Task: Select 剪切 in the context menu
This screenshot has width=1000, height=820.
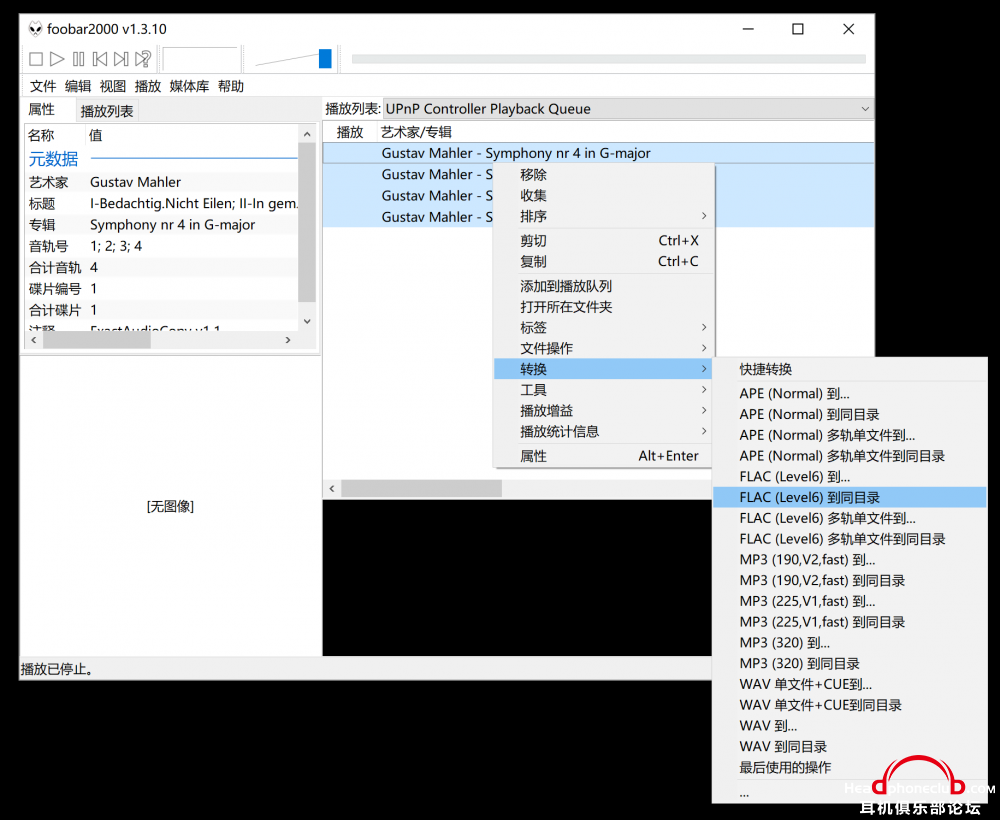Action: tap(603, 241)
